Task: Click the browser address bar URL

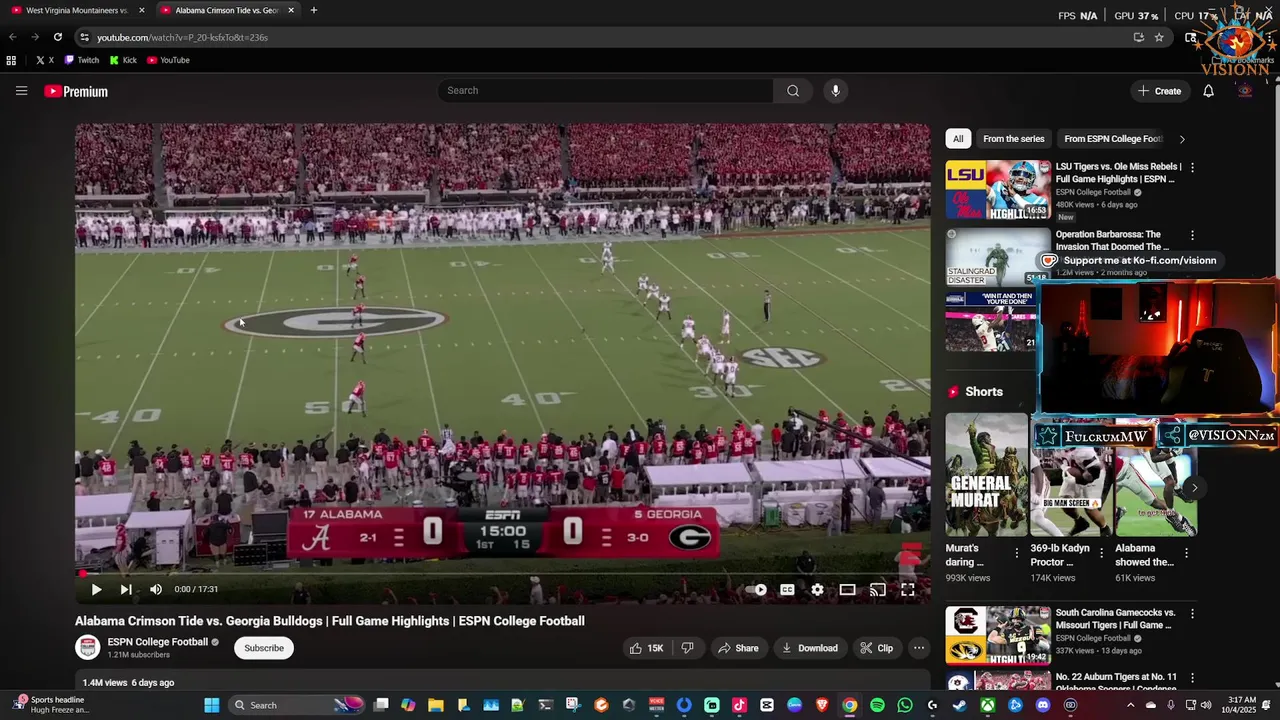Action: point(182,37)
